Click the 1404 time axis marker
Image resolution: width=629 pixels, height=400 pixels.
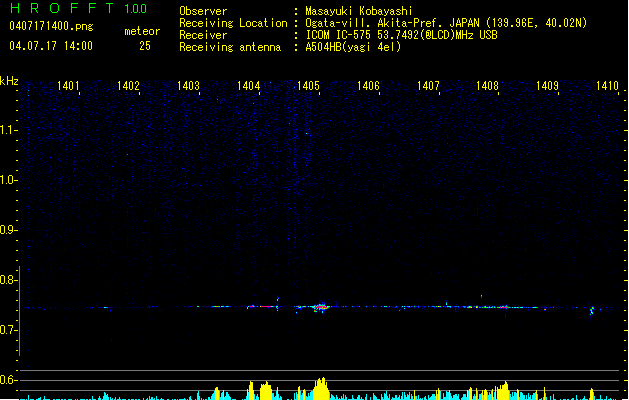[248, 86]
